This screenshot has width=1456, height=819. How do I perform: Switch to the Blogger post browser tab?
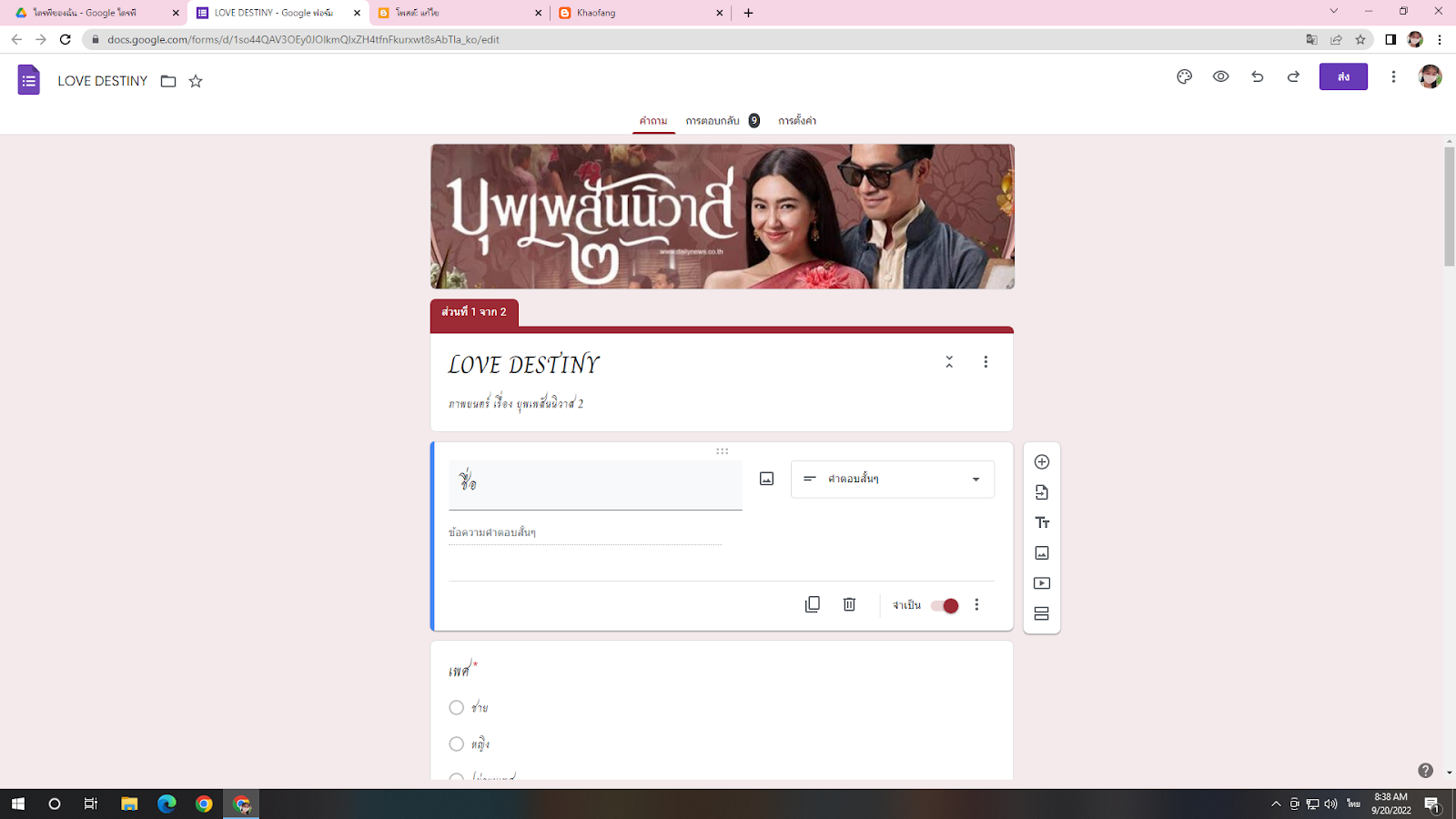[x=460, y=13]
